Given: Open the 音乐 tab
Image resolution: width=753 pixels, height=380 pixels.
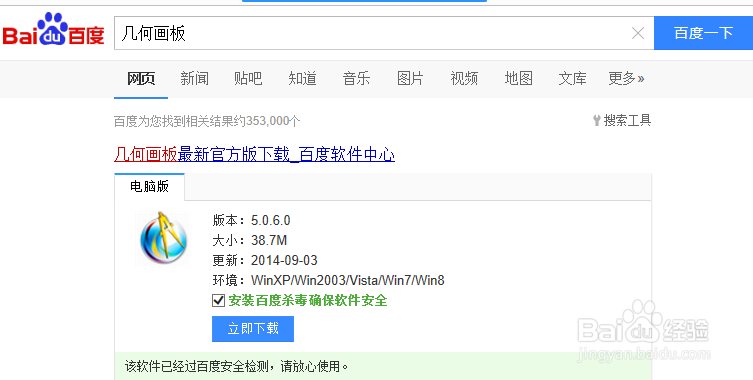Looking at the screenshot, I should pyautogui.click(x=356, y=78).
